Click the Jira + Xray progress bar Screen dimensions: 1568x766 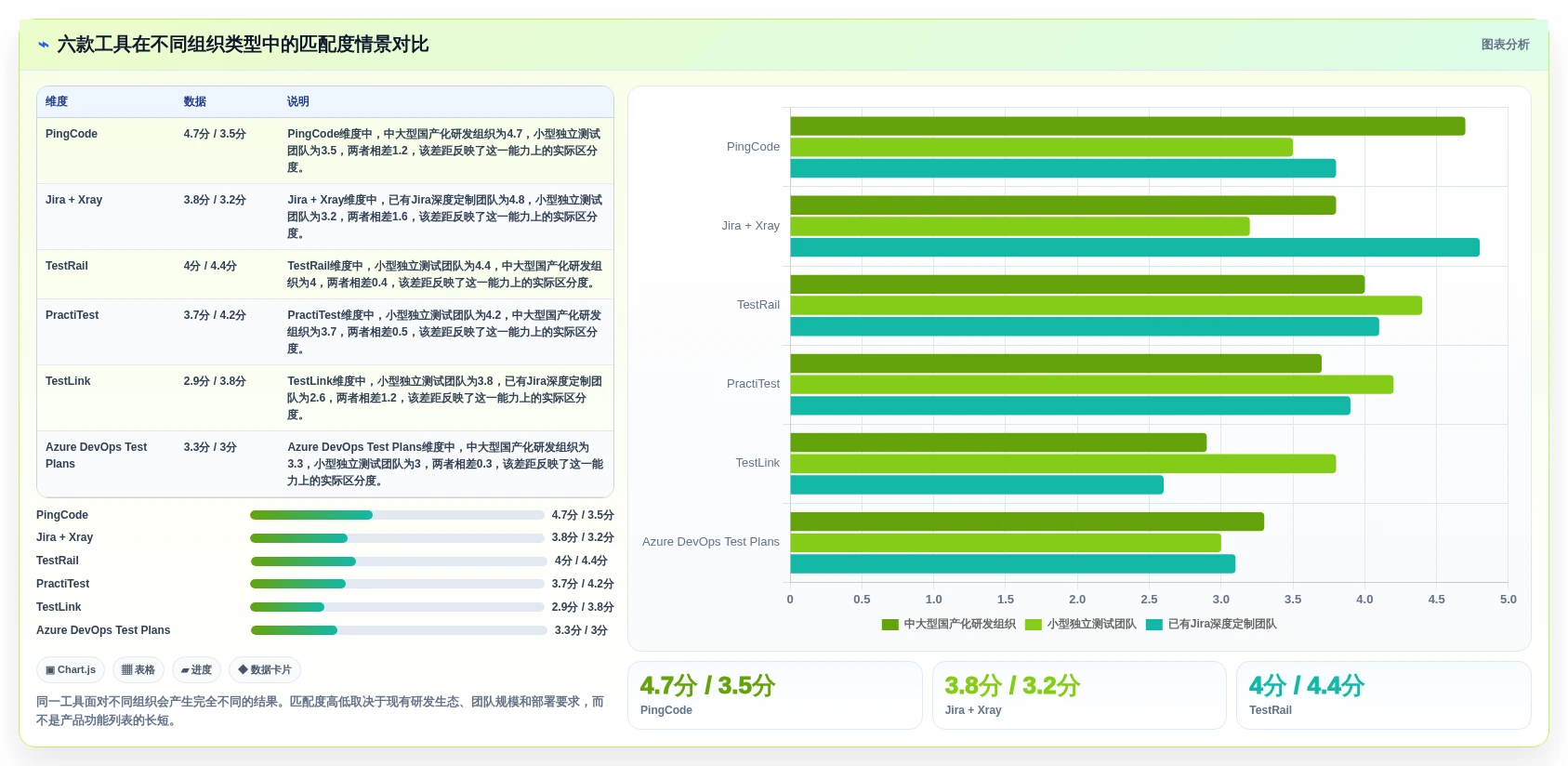(x=397, y=538)
